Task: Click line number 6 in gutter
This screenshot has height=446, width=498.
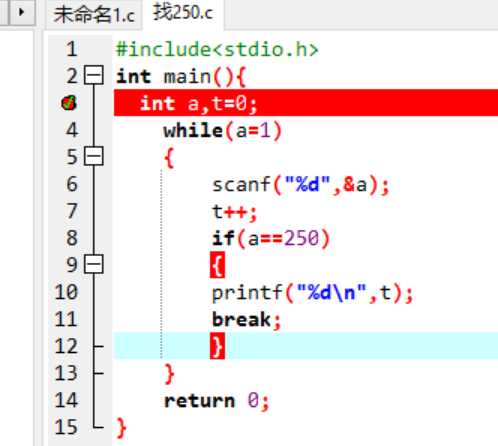Action: click(72, 184)
